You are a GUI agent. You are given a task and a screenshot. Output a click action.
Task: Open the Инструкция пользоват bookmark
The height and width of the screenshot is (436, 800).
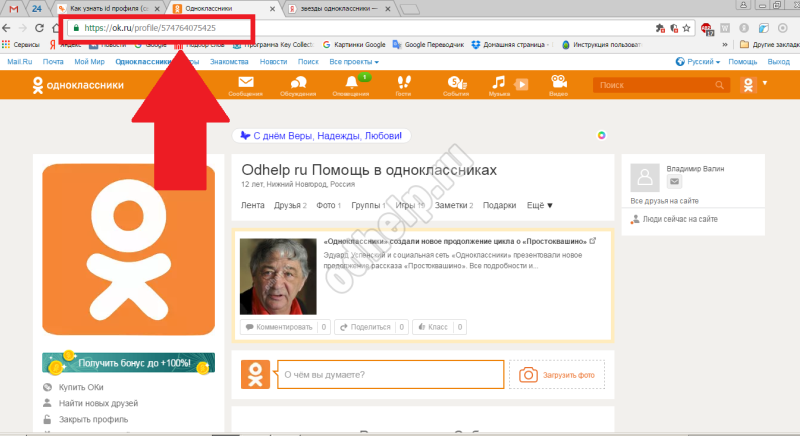pos(601,45)
